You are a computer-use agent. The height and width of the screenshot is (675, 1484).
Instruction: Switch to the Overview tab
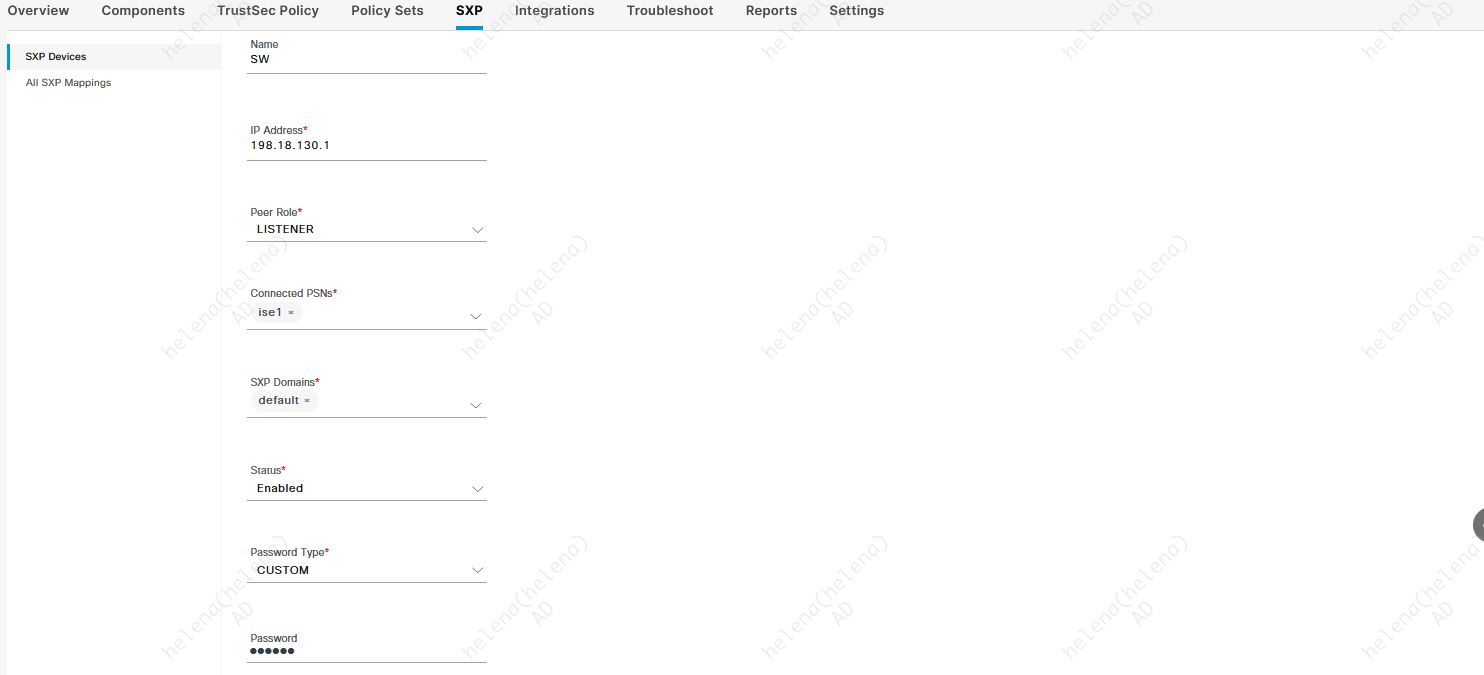point(39,11)
